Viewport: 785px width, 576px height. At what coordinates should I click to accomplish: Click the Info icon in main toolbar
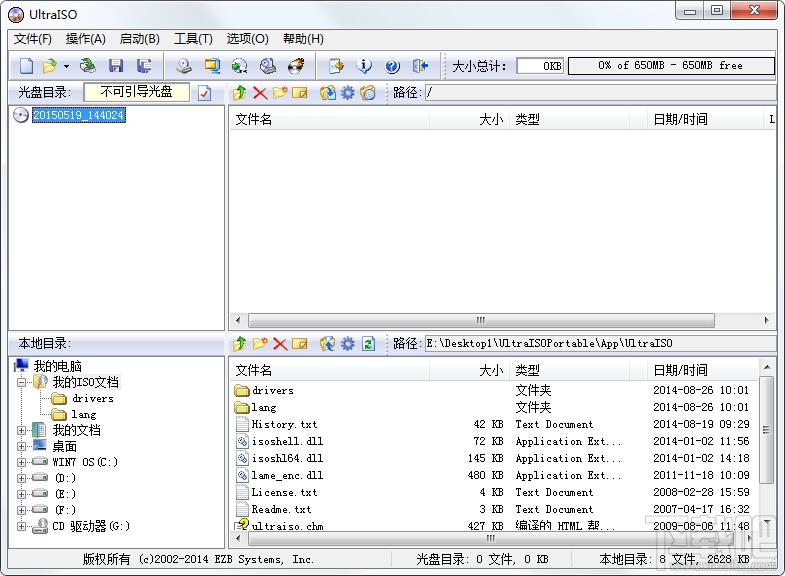(x=364, y=66)
